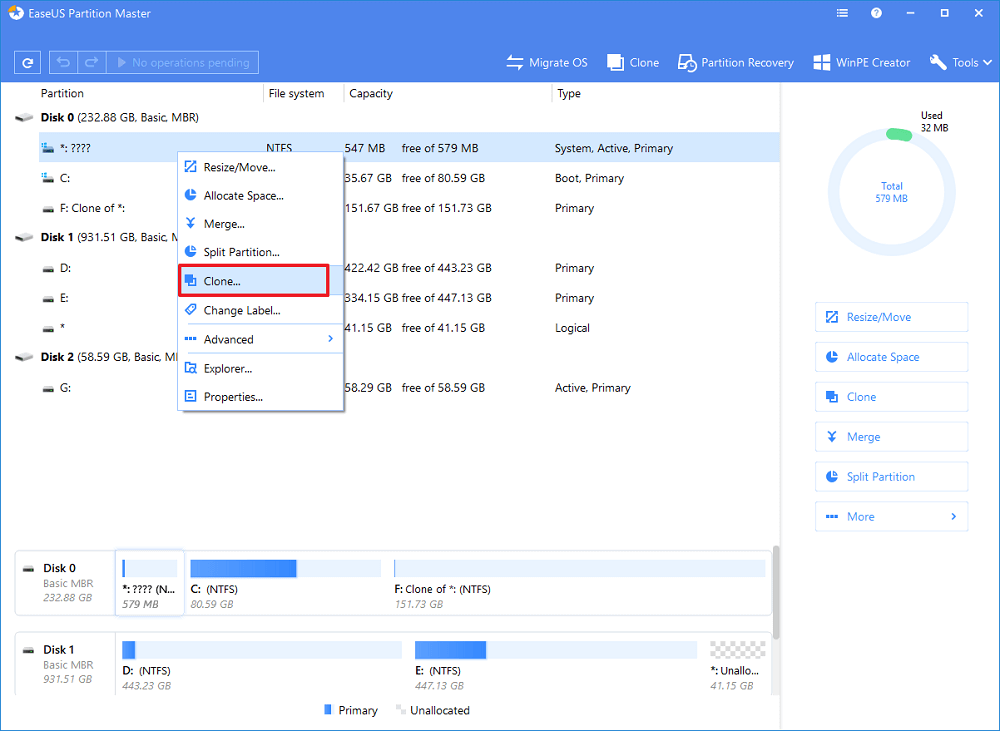Click the Capacity column header
Screen dimensions: 1000x731
click(x=371, y=94)
